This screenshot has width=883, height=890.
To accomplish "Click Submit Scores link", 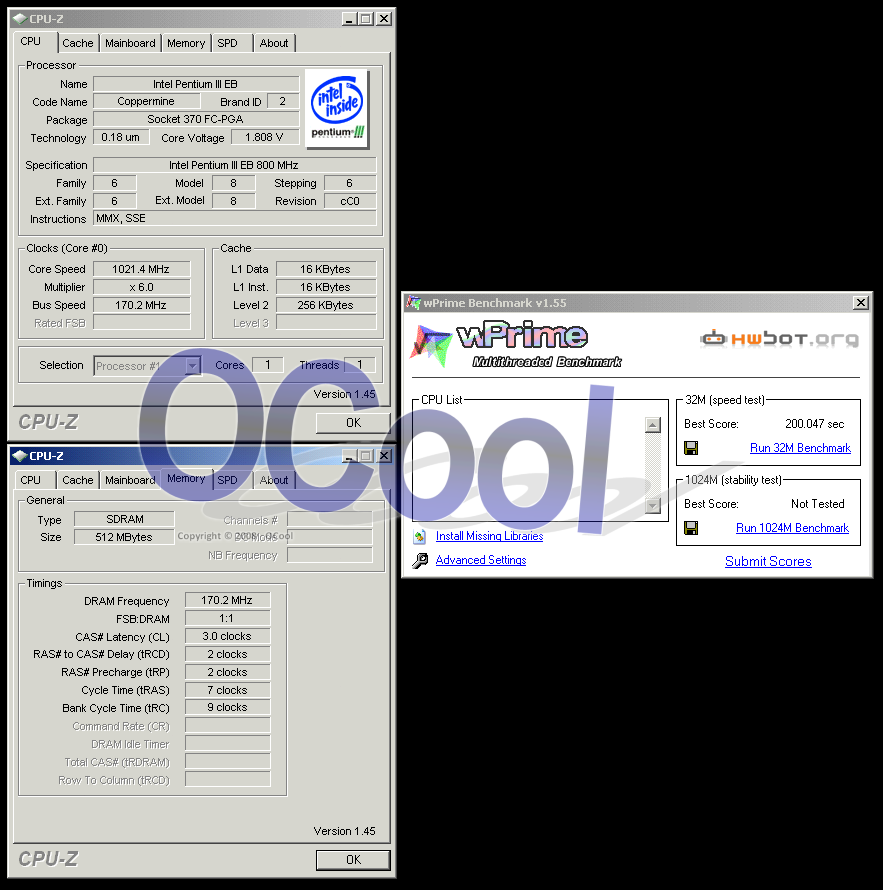I will (x=768, y=561).
